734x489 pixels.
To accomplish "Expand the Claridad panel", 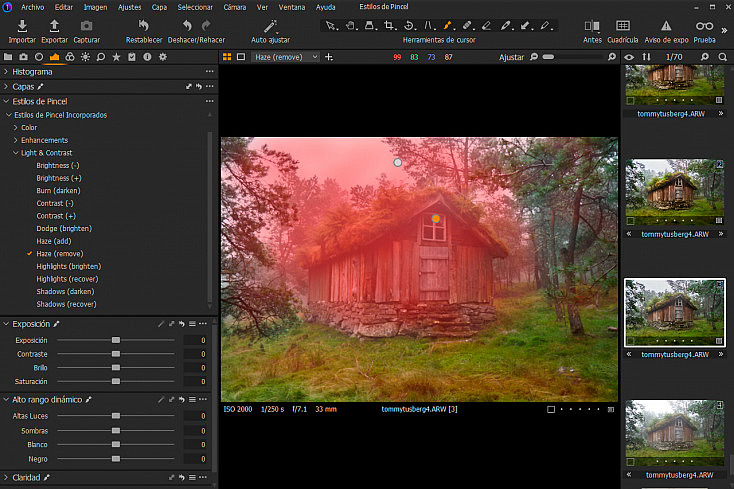I will [x=6, y=477].
